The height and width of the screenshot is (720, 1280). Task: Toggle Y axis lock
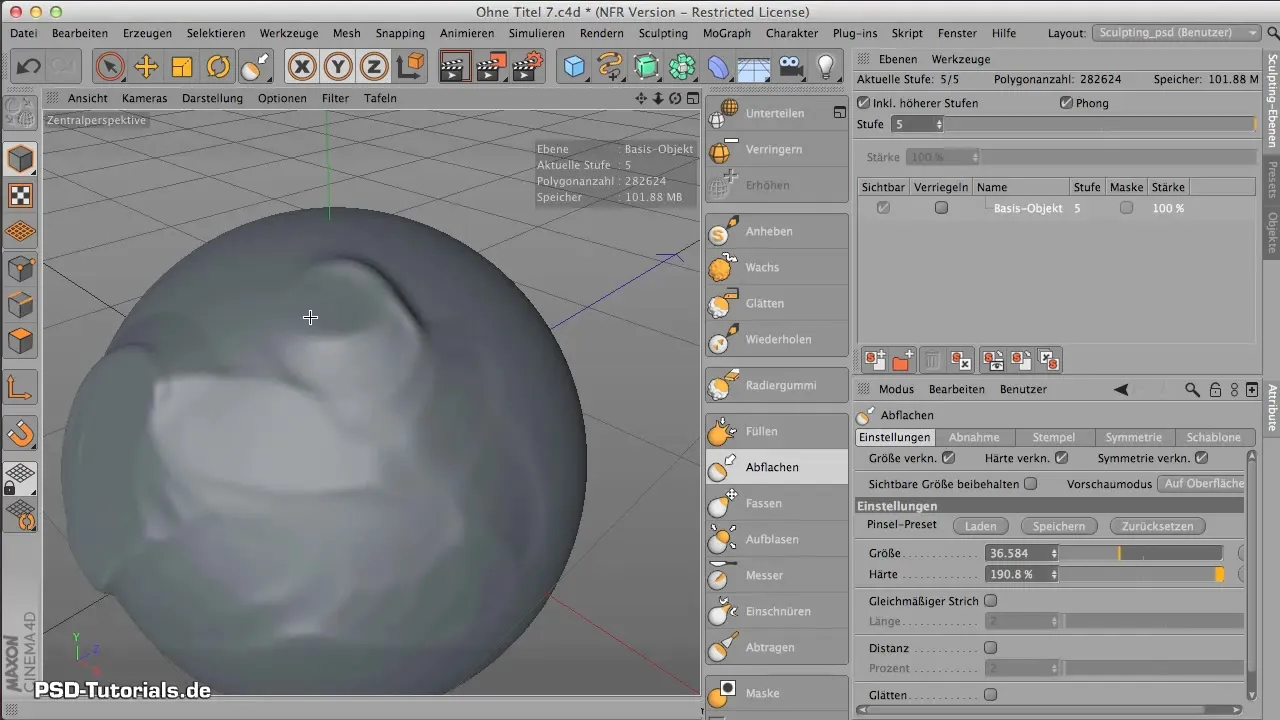click(x=338, y=67)
